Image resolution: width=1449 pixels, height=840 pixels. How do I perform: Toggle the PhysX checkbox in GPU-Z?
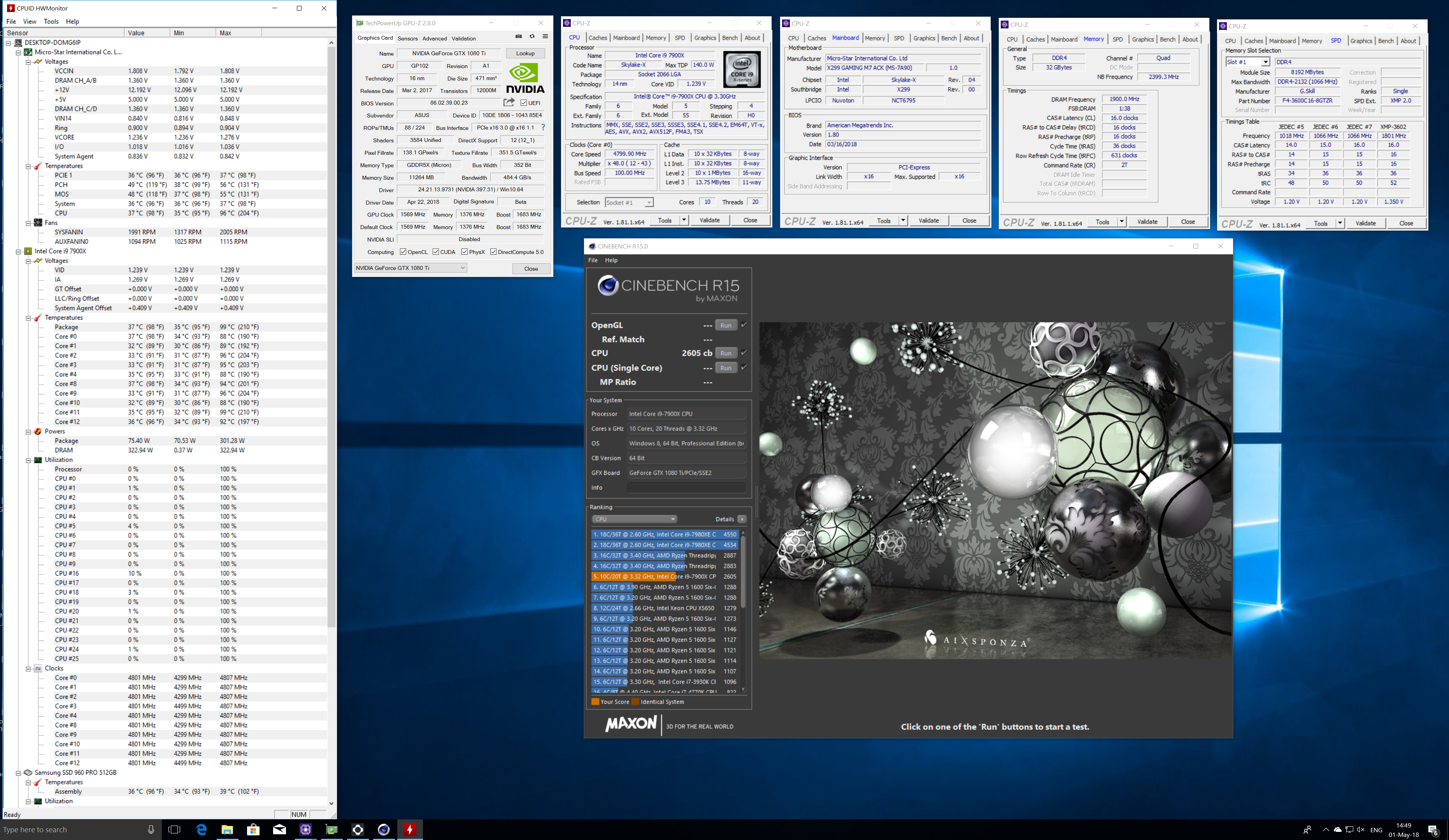tap(465, 252)
